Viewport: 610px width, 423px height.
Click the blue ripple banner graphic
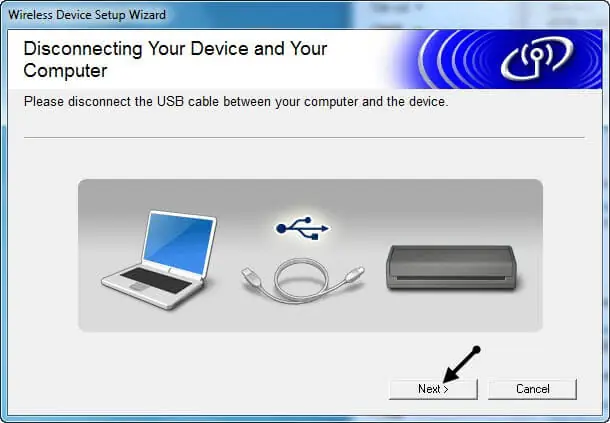[x=494, y=59]
